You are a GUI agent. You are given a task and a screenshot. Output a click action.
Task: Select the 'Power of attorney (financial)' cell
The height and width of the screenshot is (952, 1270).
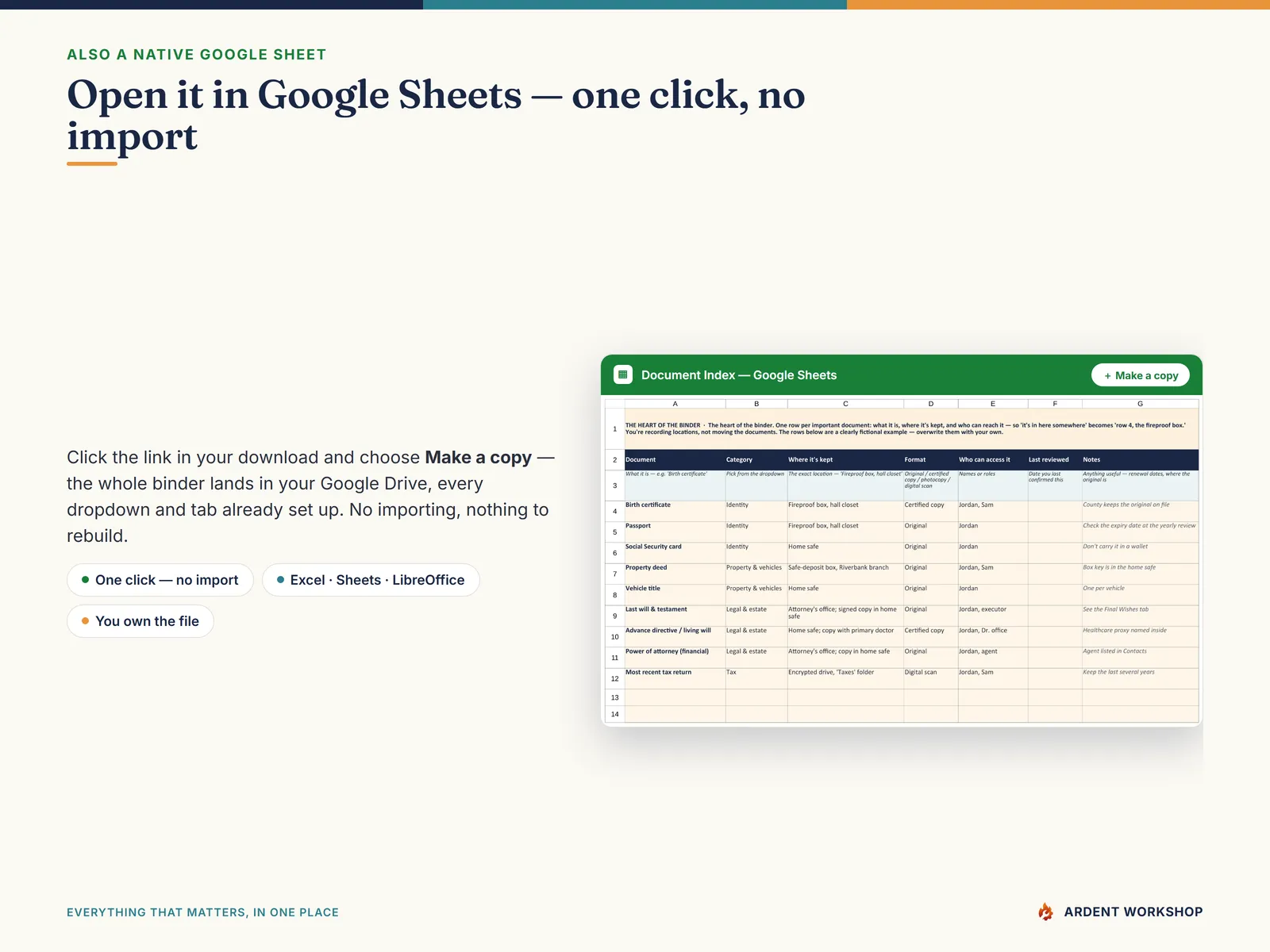(x=675, y=657)
